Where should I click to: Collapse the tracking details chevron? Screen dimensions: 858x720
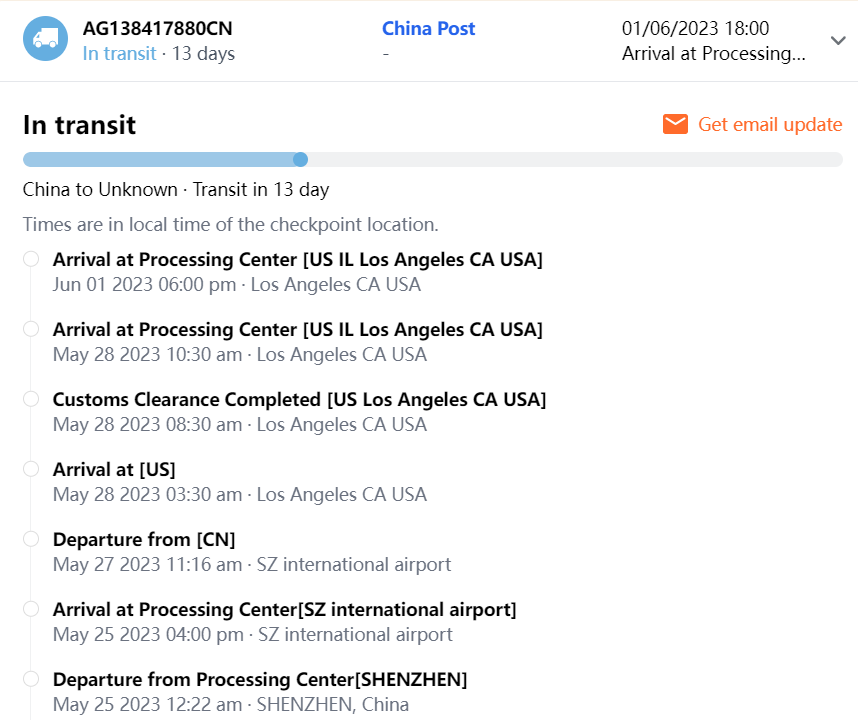838,41
